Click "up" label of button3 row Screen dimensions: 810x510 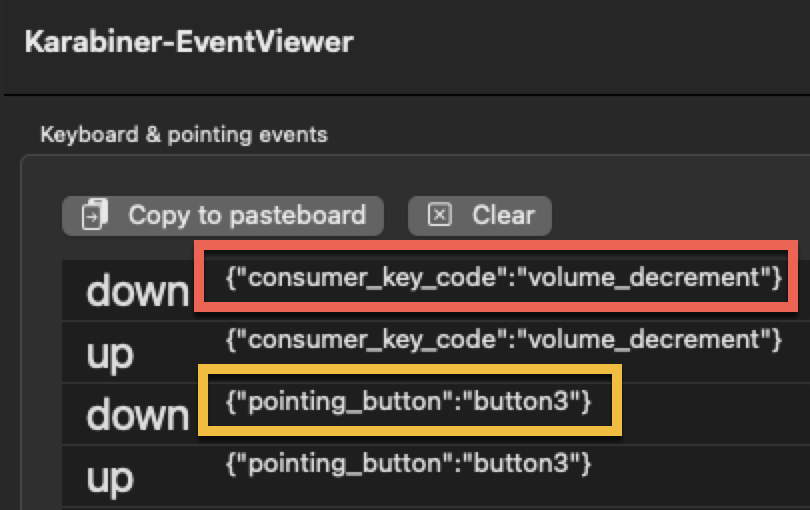coord(110,478)
